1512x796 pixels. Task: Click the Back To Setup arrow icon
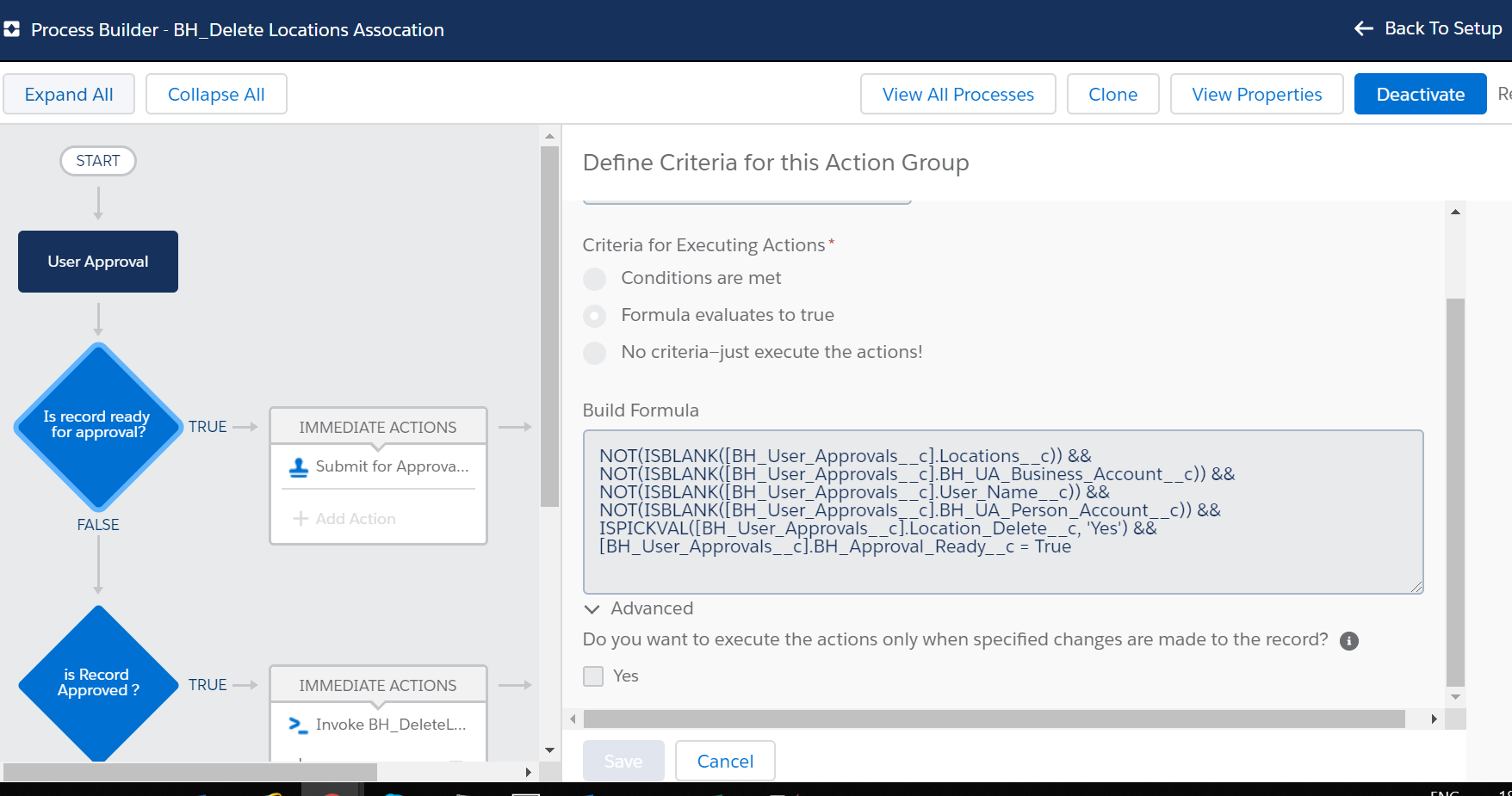[x=1363, y=28]
